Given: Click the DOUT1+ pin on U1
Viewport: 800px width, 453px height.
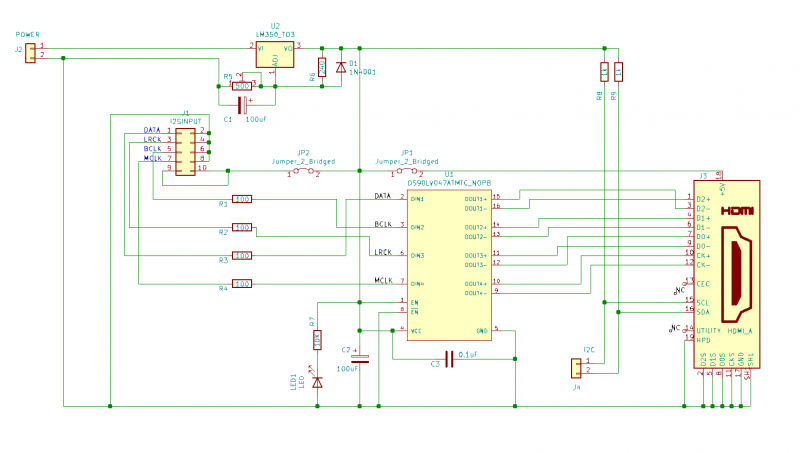Looking at the screenshot, I should 476,198.
